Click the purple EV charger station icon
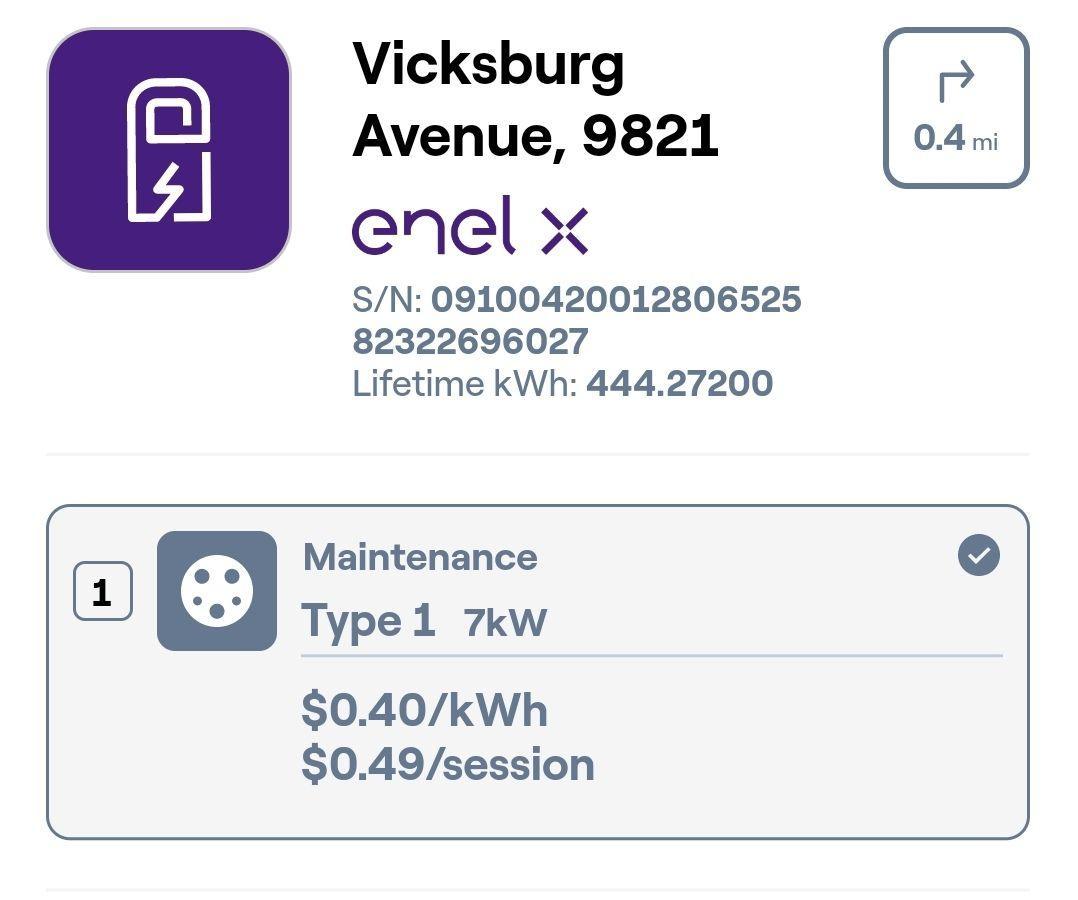 point(169,150)
